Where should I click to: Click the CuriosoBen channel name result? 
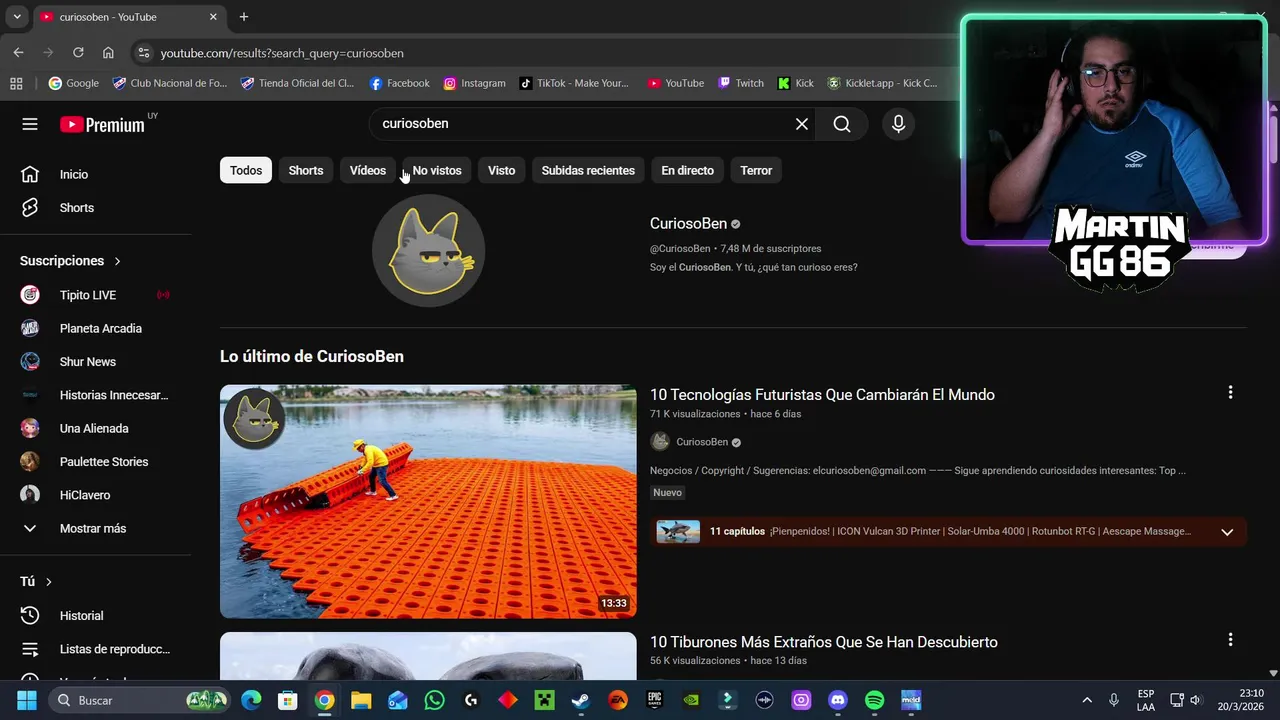click(688, 224)
